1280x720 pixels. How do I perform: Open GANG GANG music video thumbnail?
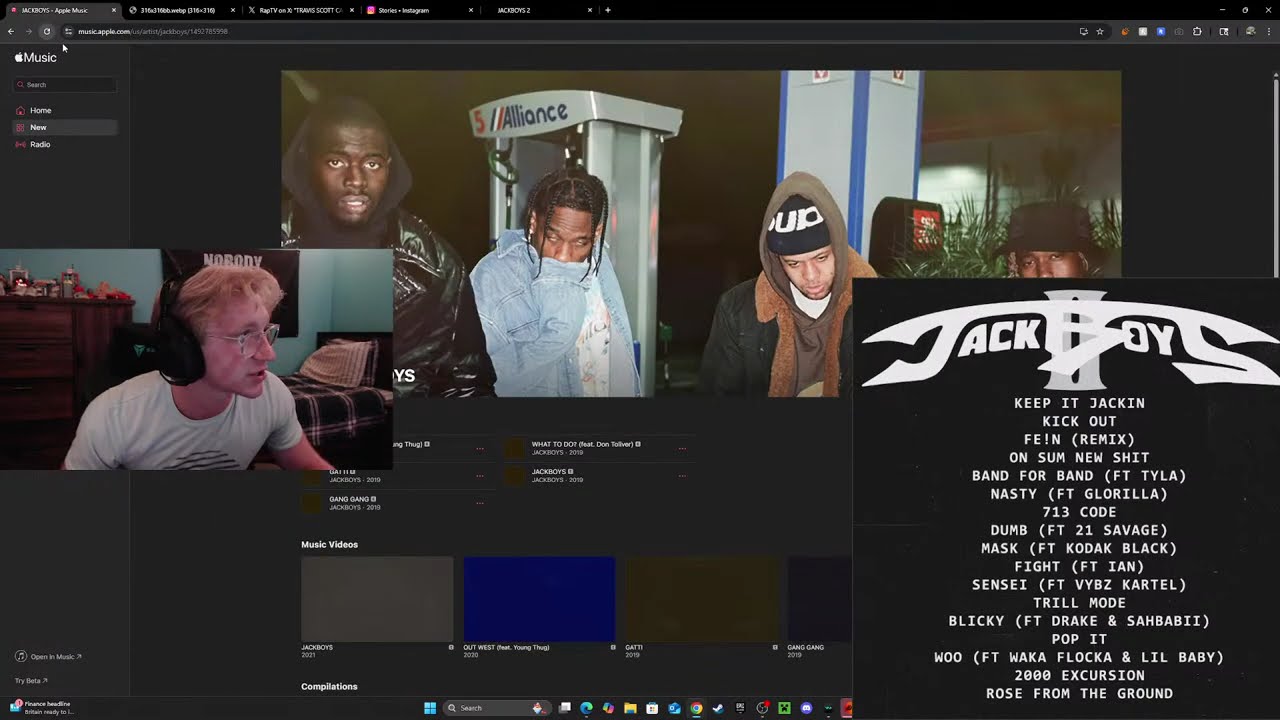tap(820, 599)
